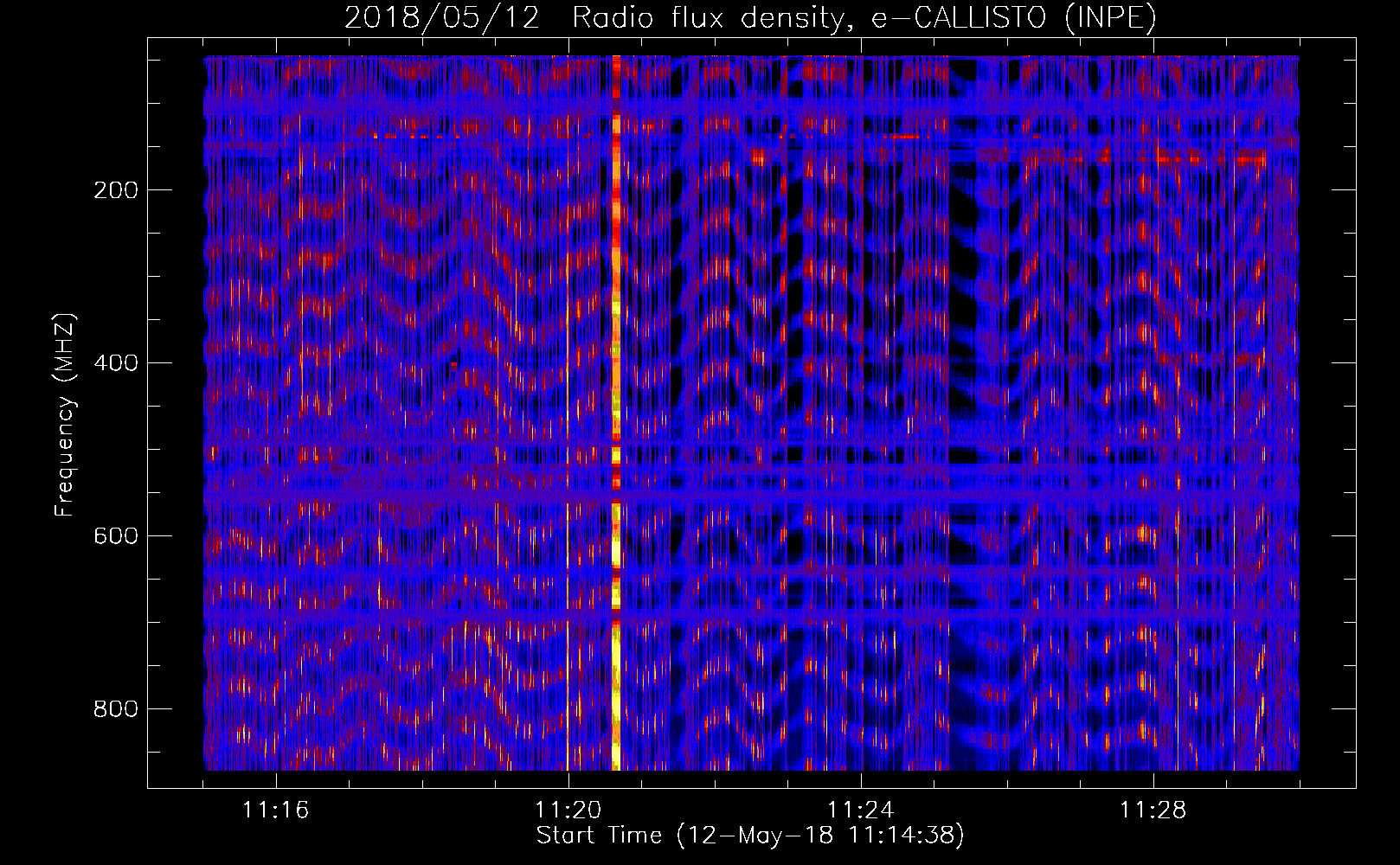This screenshot has height=865, width=1400.
Task: Click the 200 frequency tick label
Action: pyautogui.click(x=116, y=190)
